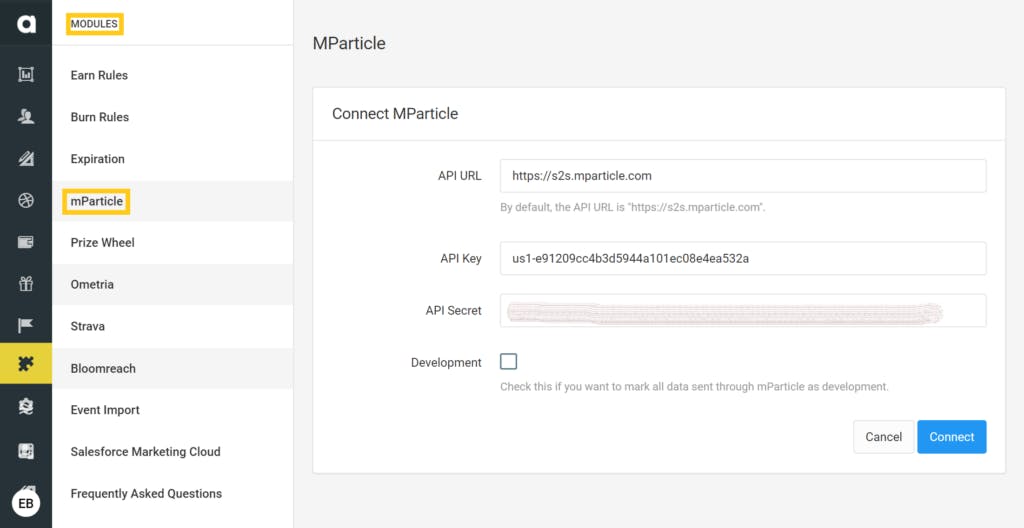Click the 'API Secret' label
The width and height of the screenshot is (1024, 528).
pyautogui.click(x=453, y=310)
